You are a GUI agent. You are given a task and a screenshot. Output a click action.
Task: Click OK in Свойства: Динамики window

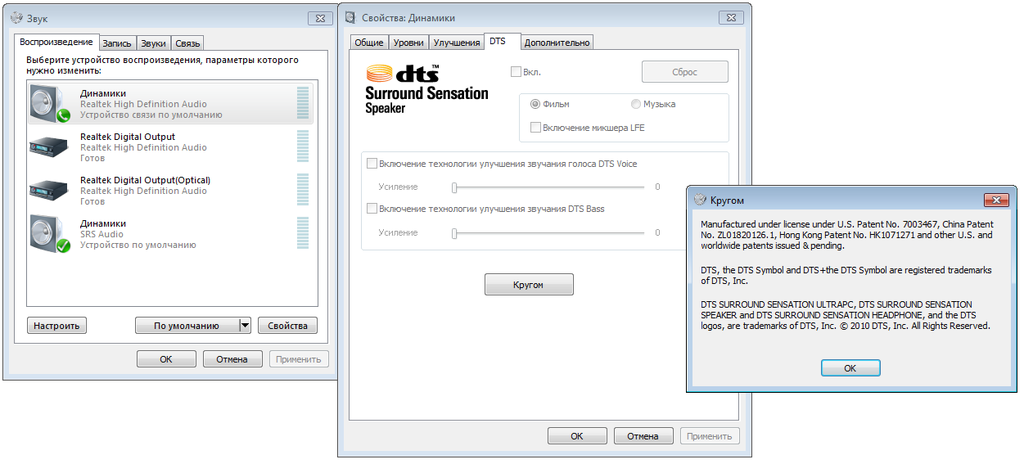coord(577,436)
